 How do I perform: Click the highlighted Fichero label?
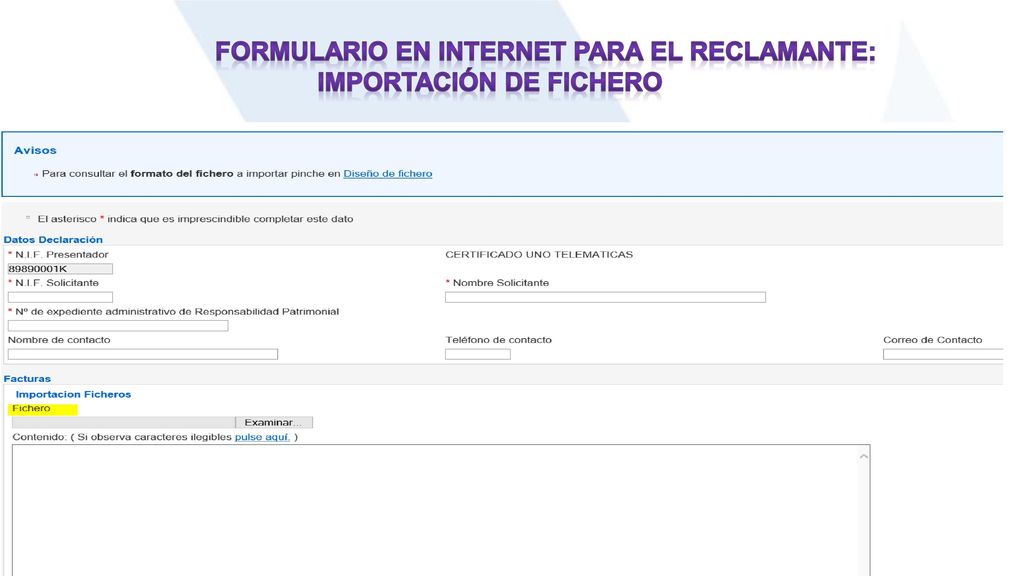coord(31,408)
